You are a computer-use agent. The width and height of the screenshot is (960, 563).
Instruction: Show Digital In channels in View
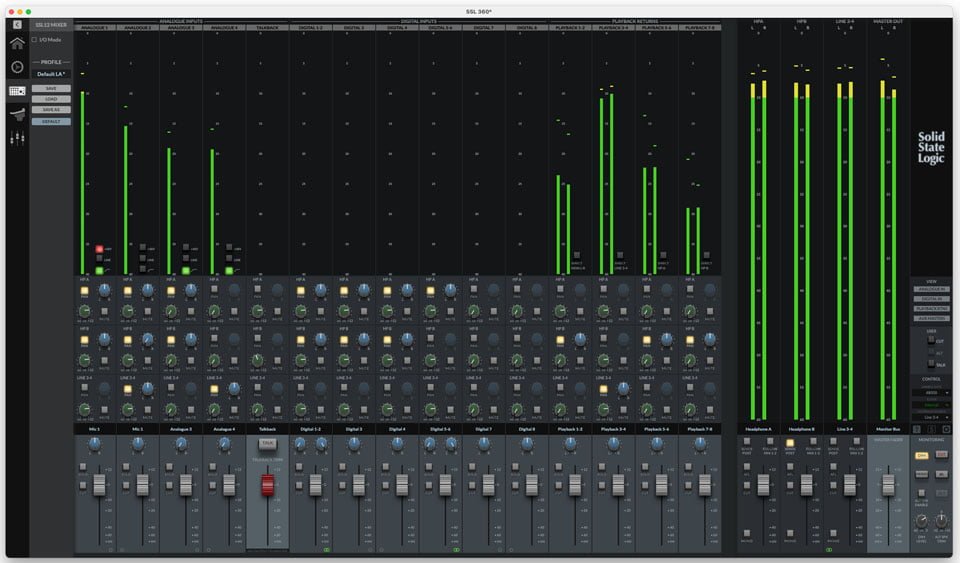point(931,299)
